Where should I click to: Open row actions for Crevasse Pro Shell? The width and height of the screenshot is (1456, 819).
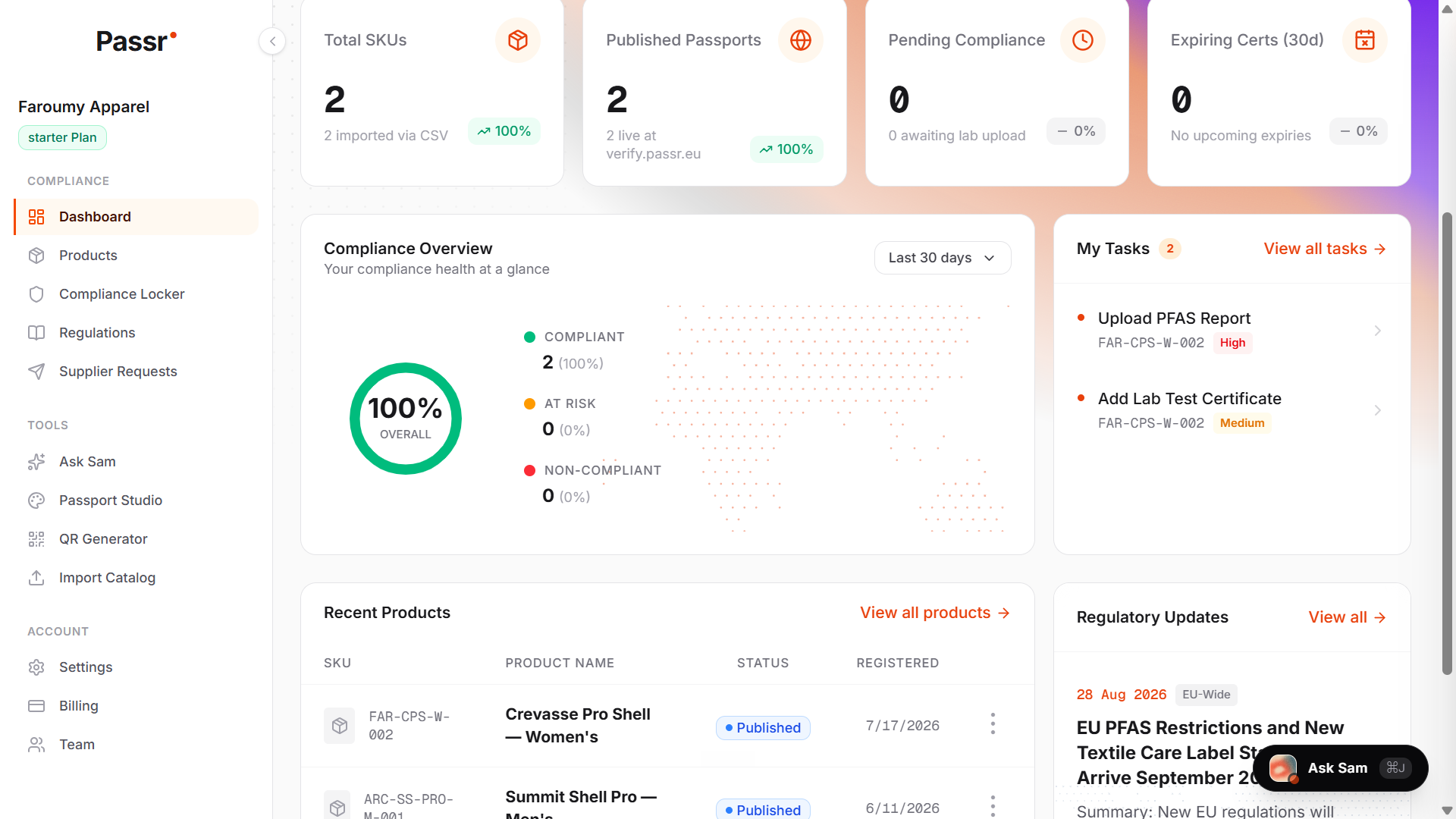pyautogui.click(x=993, y=723)
